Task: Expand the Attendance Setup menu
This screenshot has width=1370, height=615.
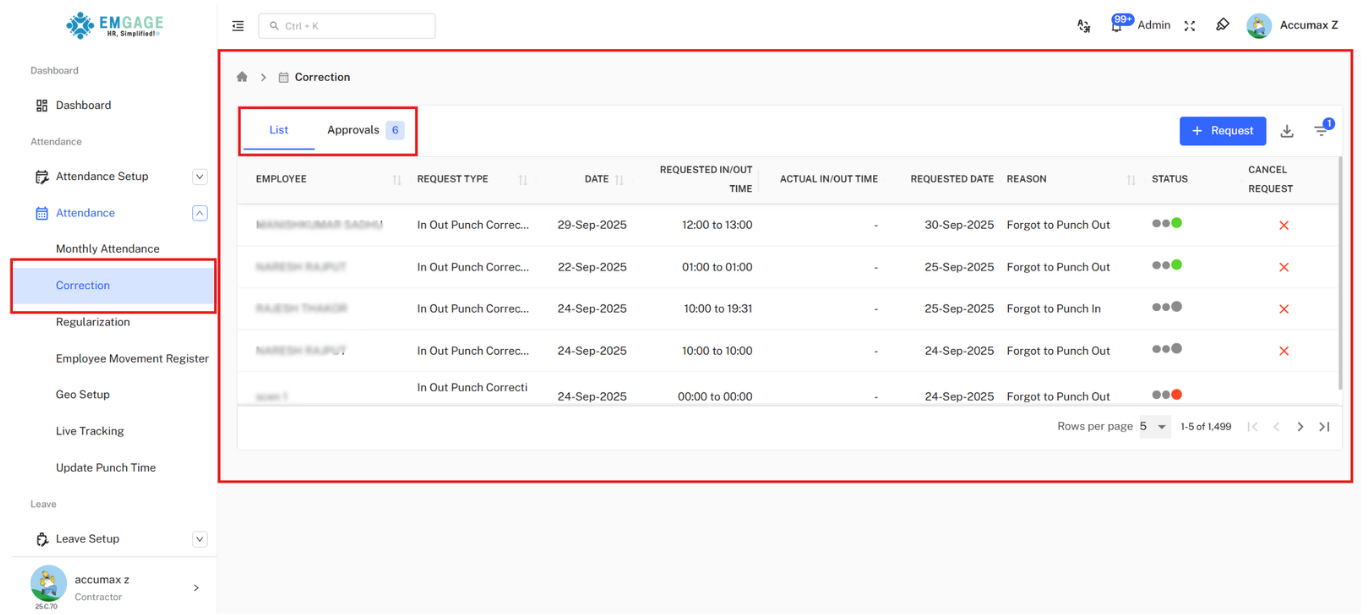Action: point(200,177)
